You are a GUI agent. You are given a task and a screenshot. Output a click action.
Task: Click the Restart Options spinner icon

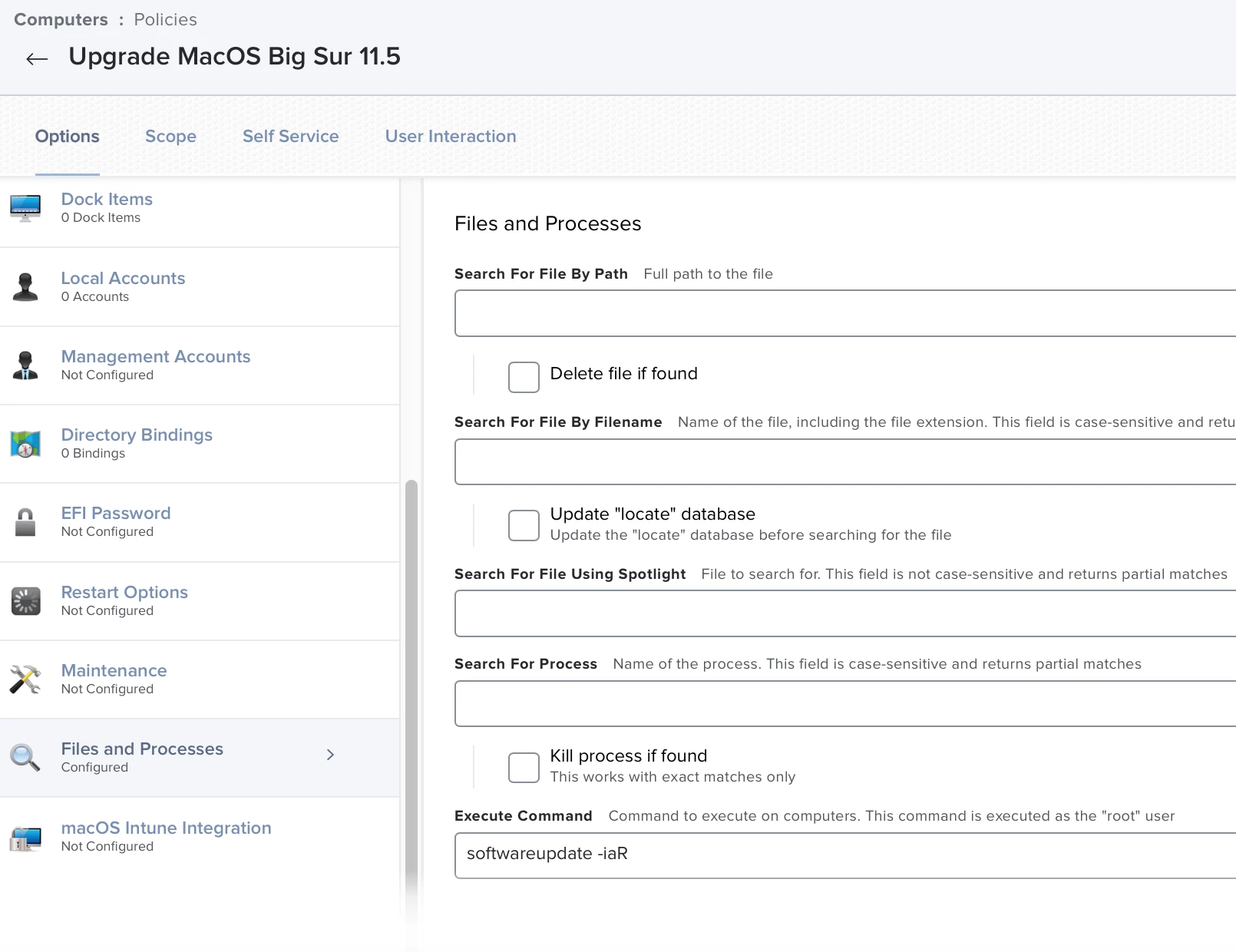[25, 601]
